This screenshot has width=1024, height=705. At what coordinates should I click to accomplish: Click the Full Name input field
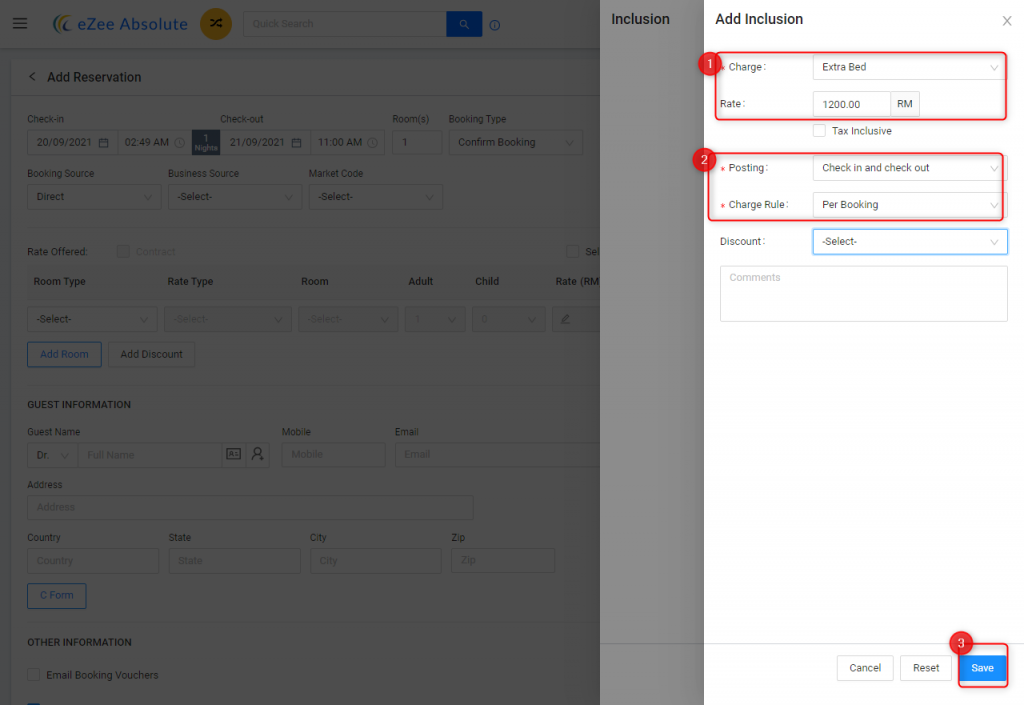click(x=150, y=454)
